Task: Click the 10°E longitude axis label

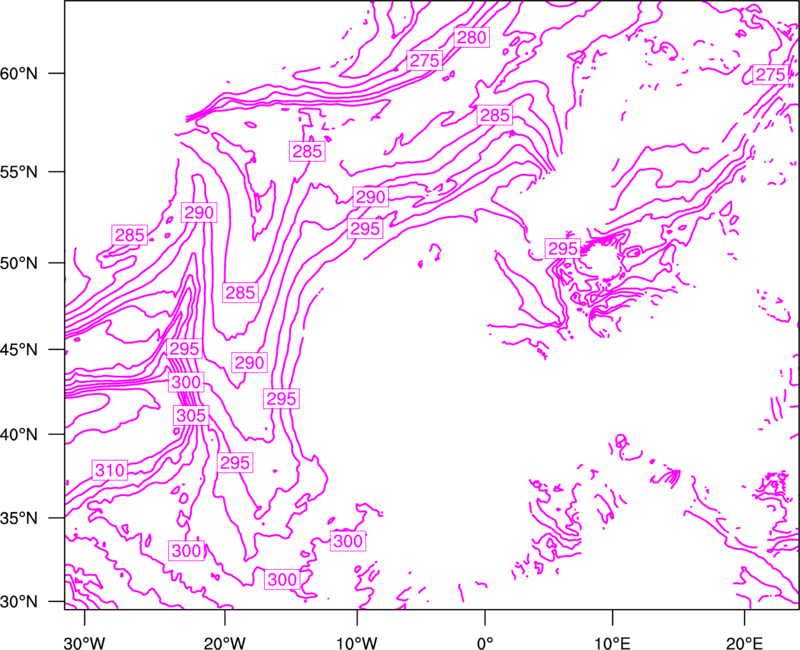Action: pyautogui.click(x=612, y=643)
